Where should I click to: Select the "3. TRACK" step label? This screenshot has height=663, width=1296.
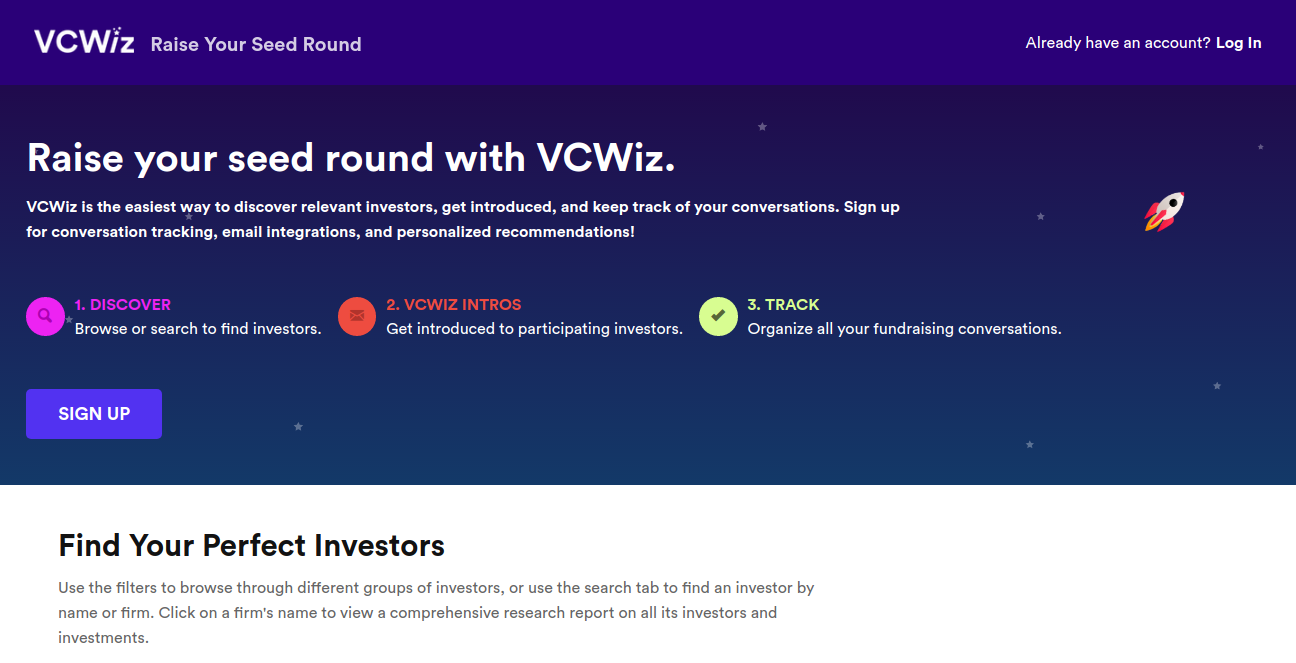click(x=783, y=305)
